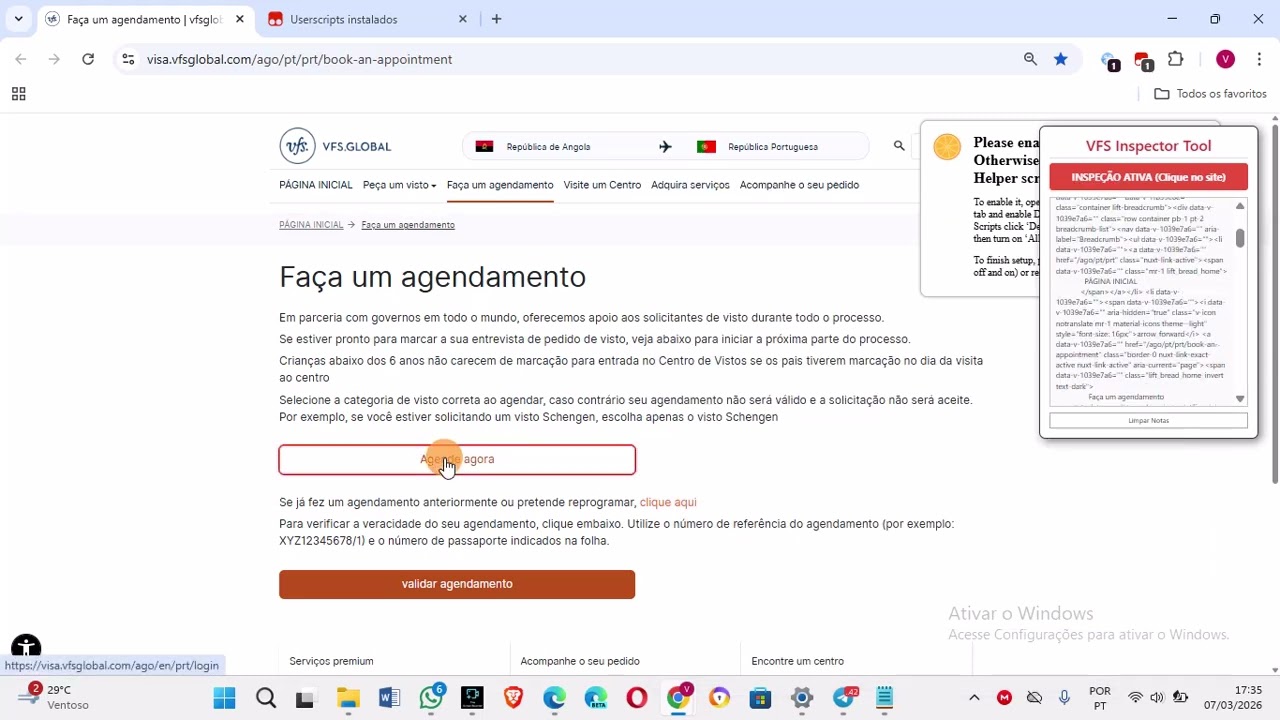Click the site search magnifier icon
Screen dimensions: 1280x720
point(899,146)
